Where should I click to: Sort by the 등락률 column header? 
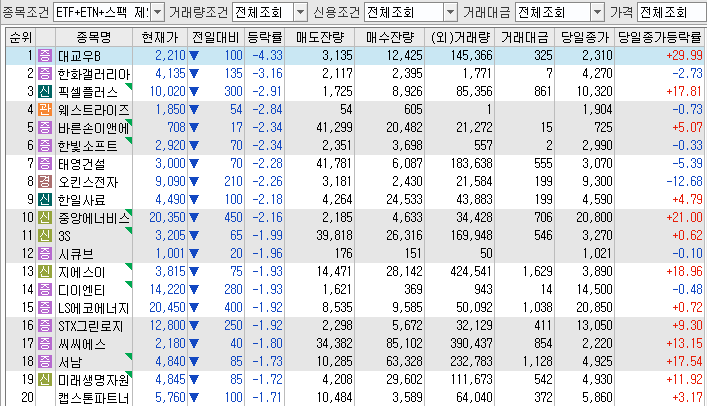tap(265, 37)
